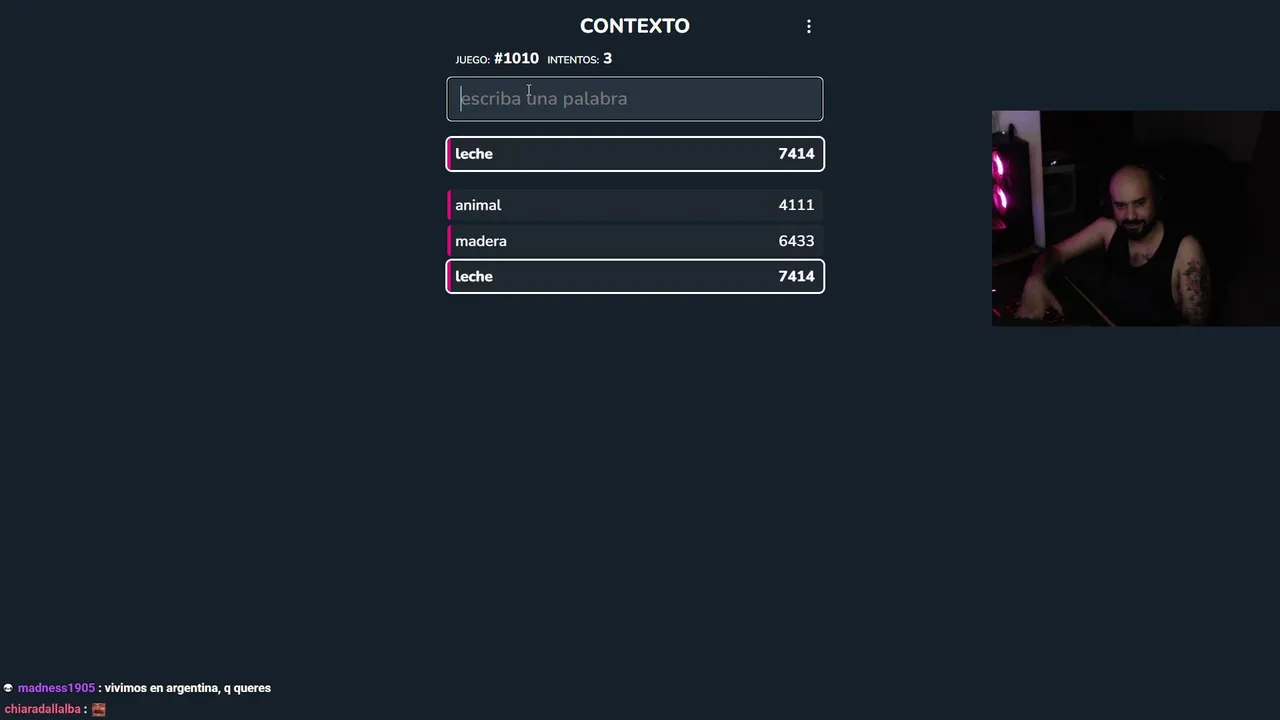Screen dimensions: 1280x720
Task: Open the three-dot options menu
Action: pyautogui.click(x=809, y=27)
